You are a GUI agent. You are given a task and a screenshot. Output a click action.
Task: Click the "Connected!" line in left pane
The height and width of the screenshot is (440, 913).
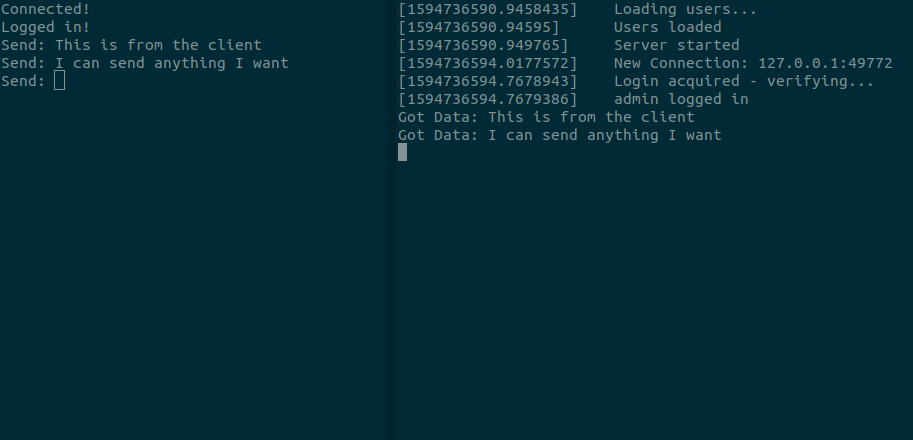click(45, 9)
